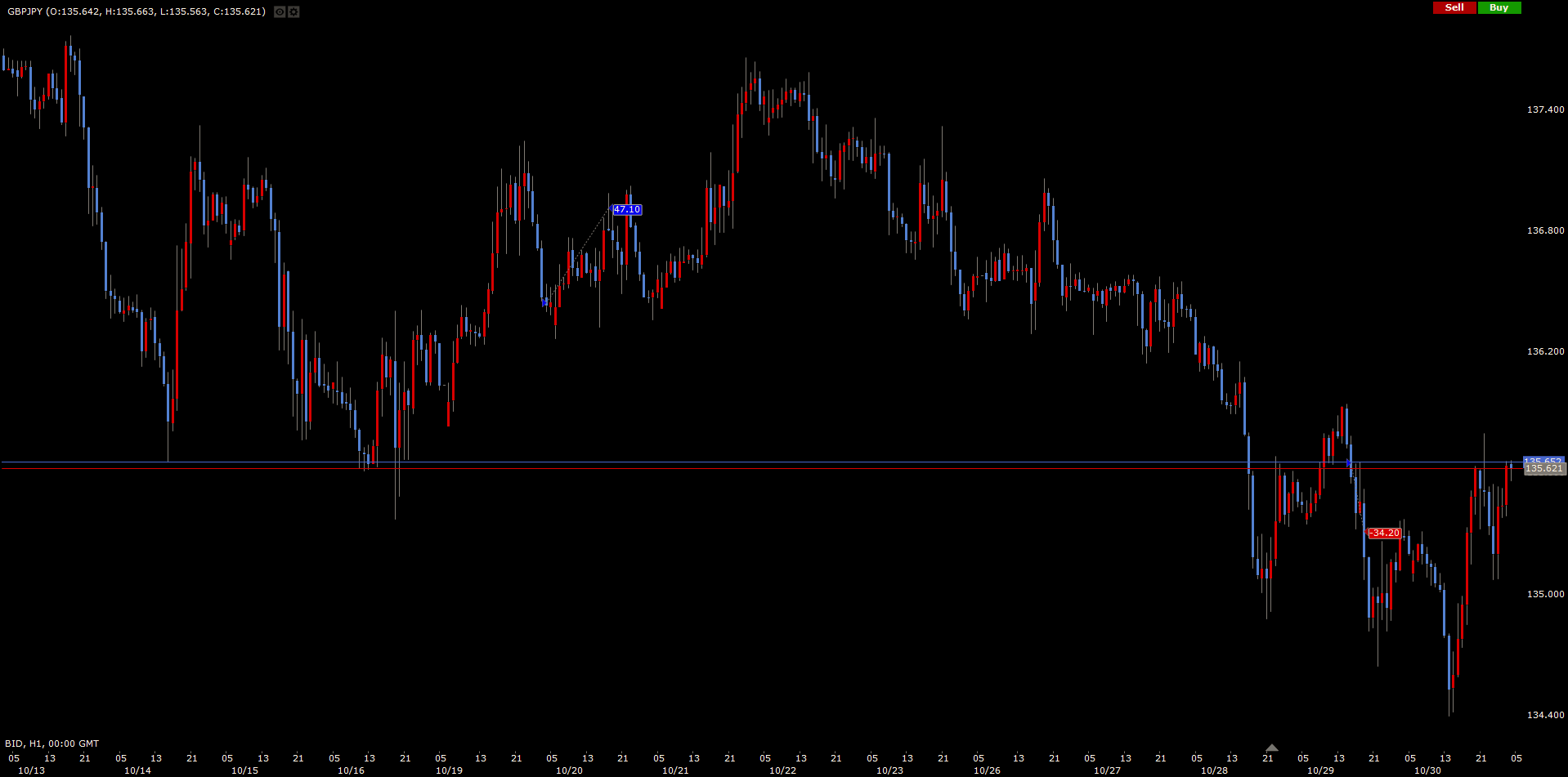Toggle the eye visibility icon beside GBPJPY
This screenshot has height=777, width=1568.
[x=280, y=12]
